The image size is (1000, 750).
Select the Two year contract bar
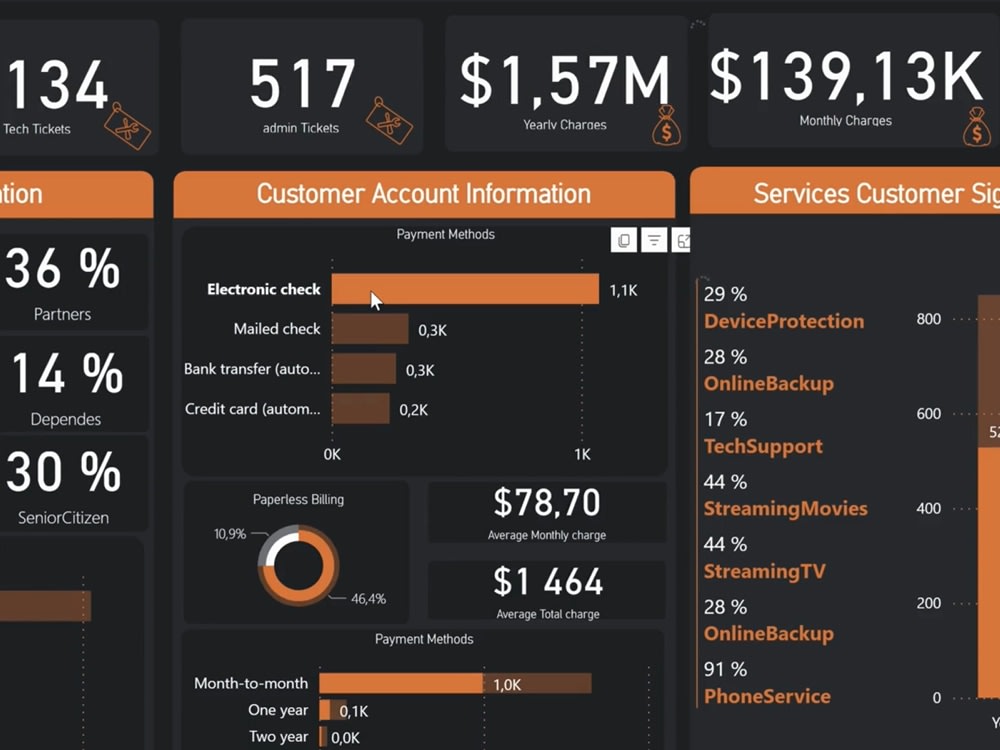pos(323,737)
